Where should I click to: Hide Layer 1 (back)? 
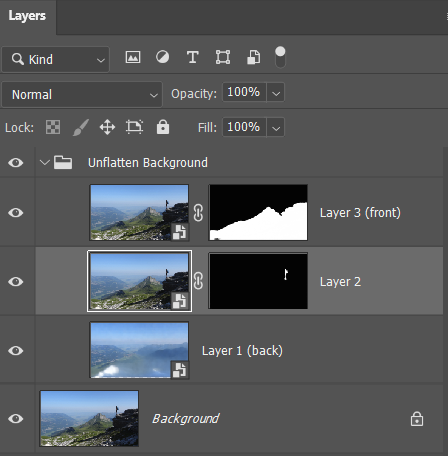coord(16,351)
